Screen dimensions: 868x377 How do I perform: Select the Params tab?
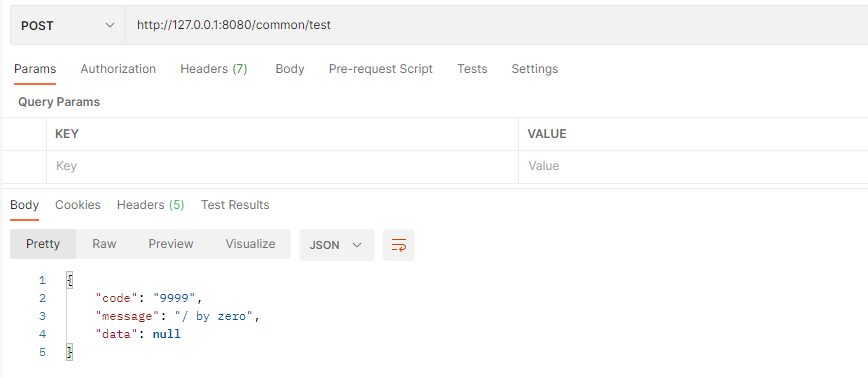tap(35, 69)
